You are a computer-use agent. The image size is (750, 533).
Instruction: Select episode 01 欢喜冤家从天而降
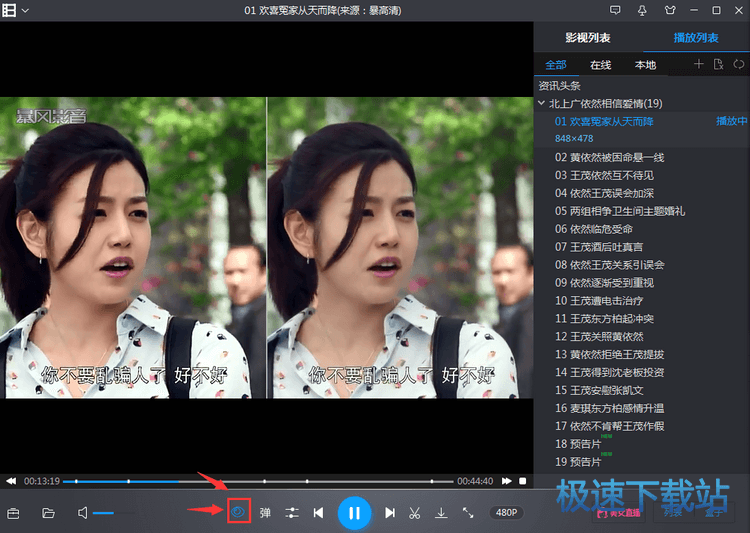604,122
